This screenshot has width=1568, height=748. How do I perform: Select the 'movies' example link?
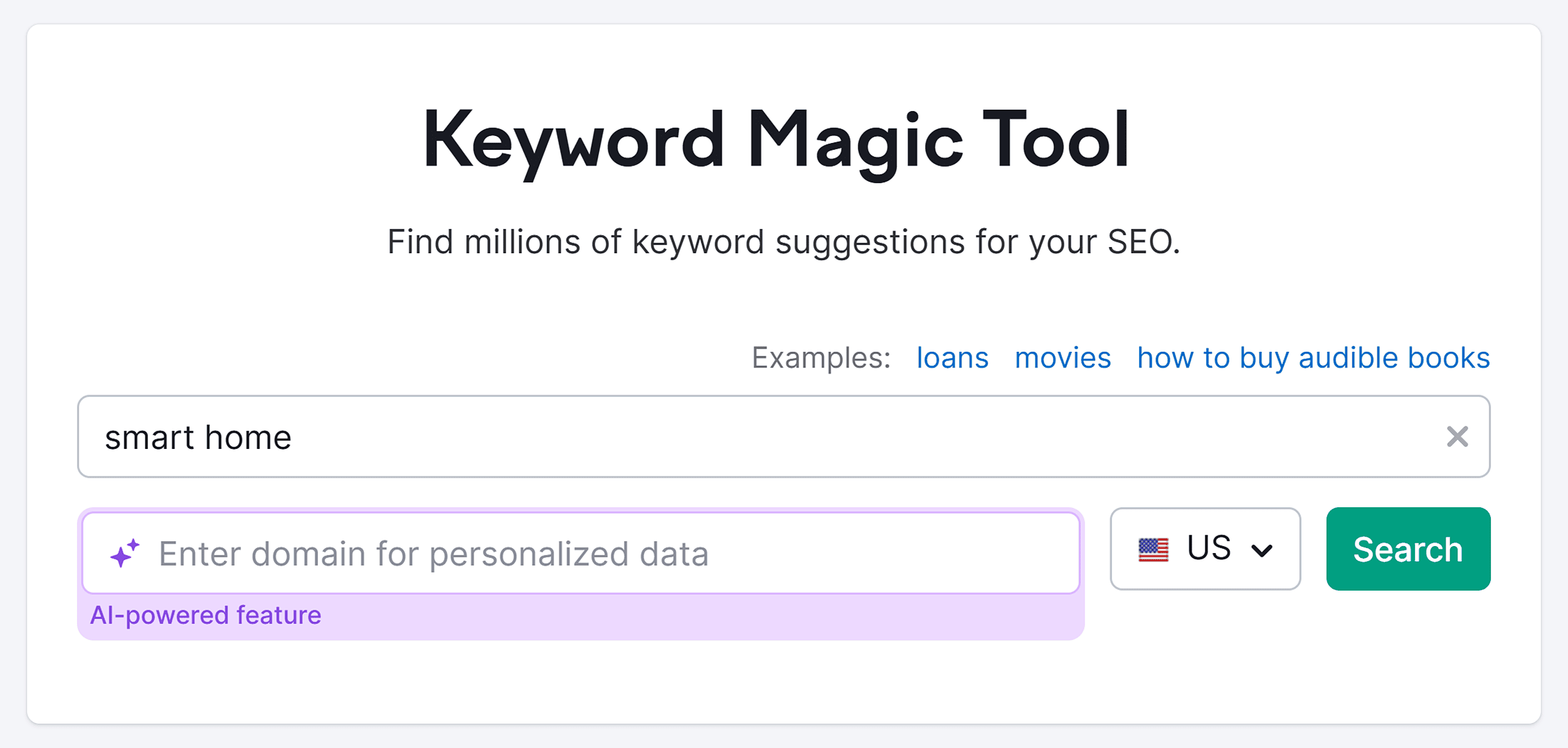point(1062,357)
